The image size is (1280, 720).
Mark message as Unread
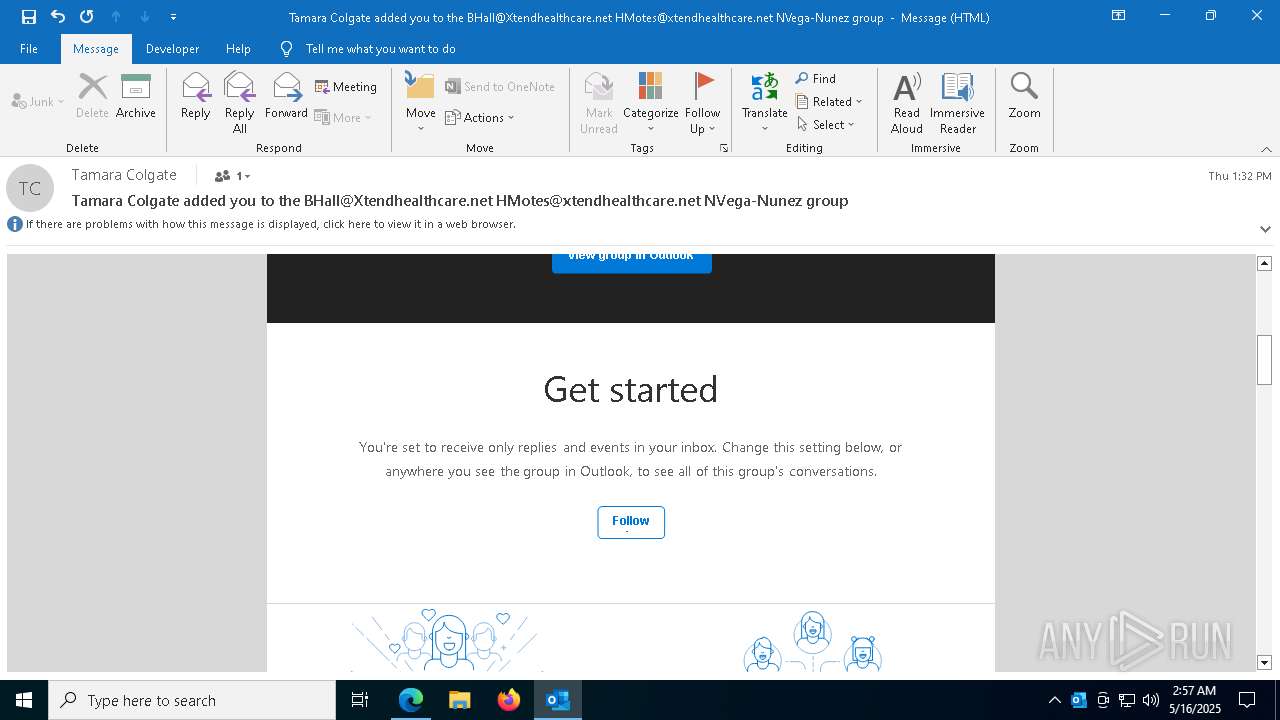pyautogui.click(x=599, y=103)
